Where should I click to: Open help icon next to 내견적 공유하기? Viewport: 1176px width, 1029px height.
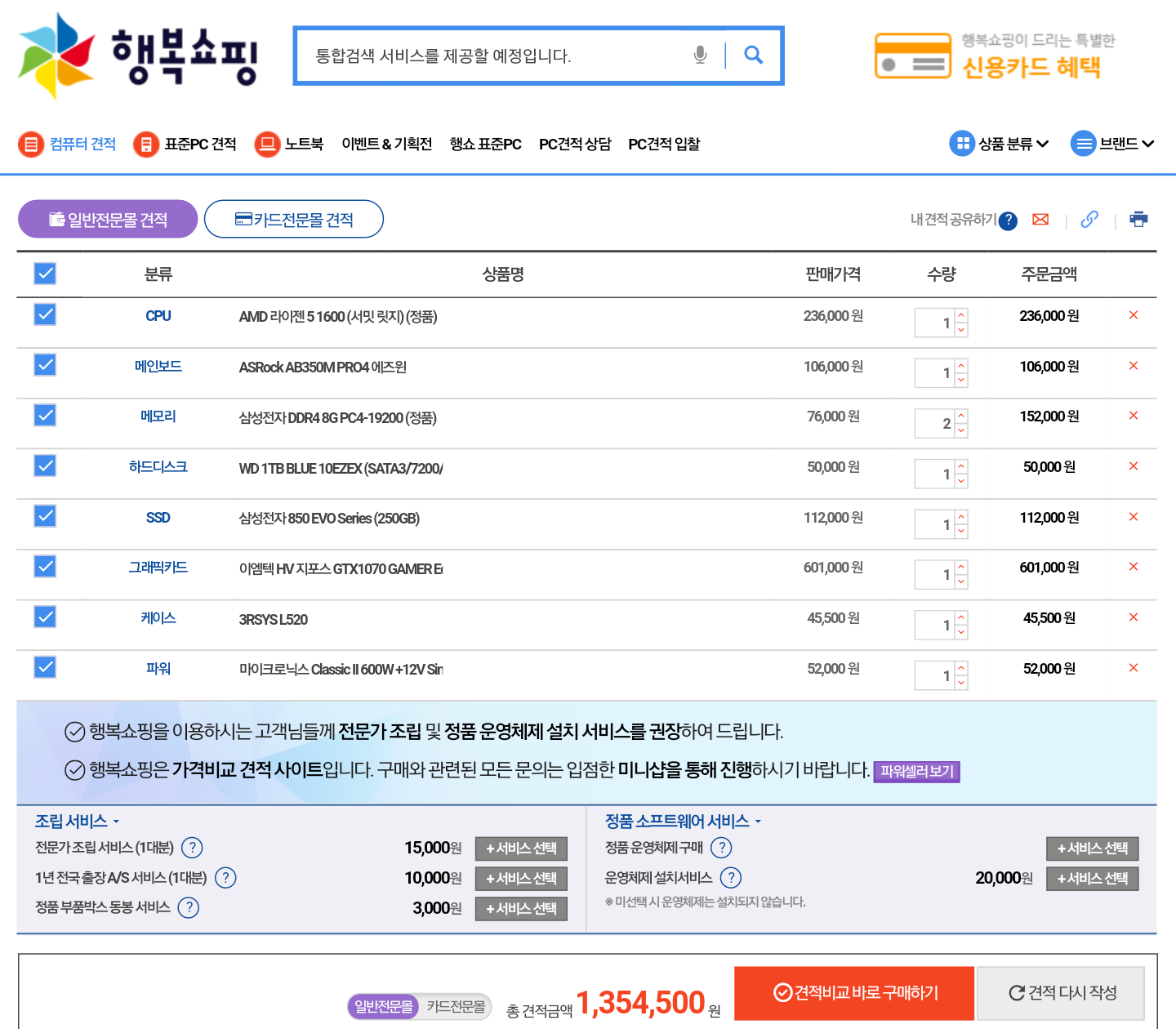[1009, 220]
